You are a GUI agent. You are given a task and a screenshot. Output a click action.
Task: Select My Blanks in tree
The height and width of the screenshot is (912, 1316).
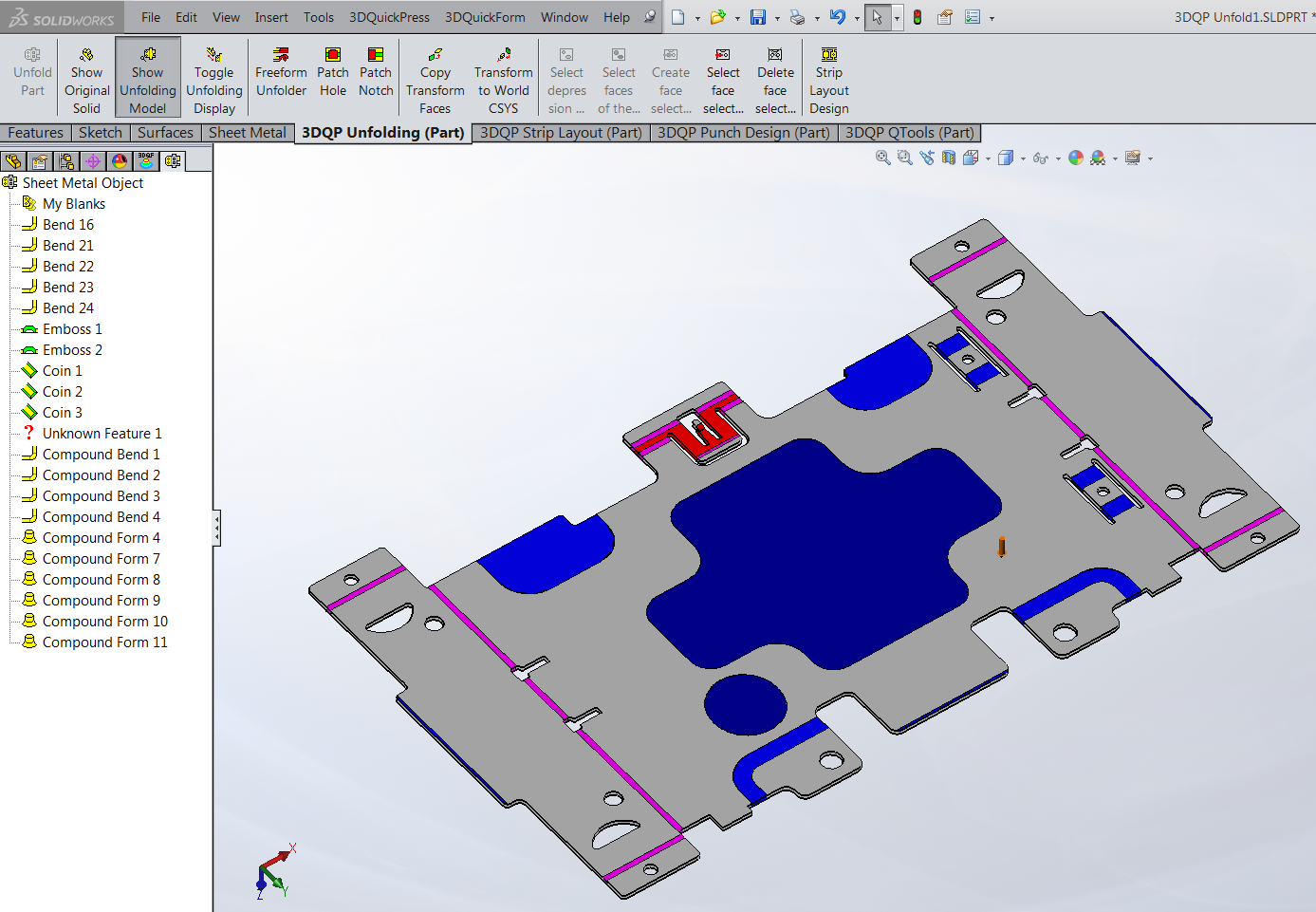pos(74,204)
